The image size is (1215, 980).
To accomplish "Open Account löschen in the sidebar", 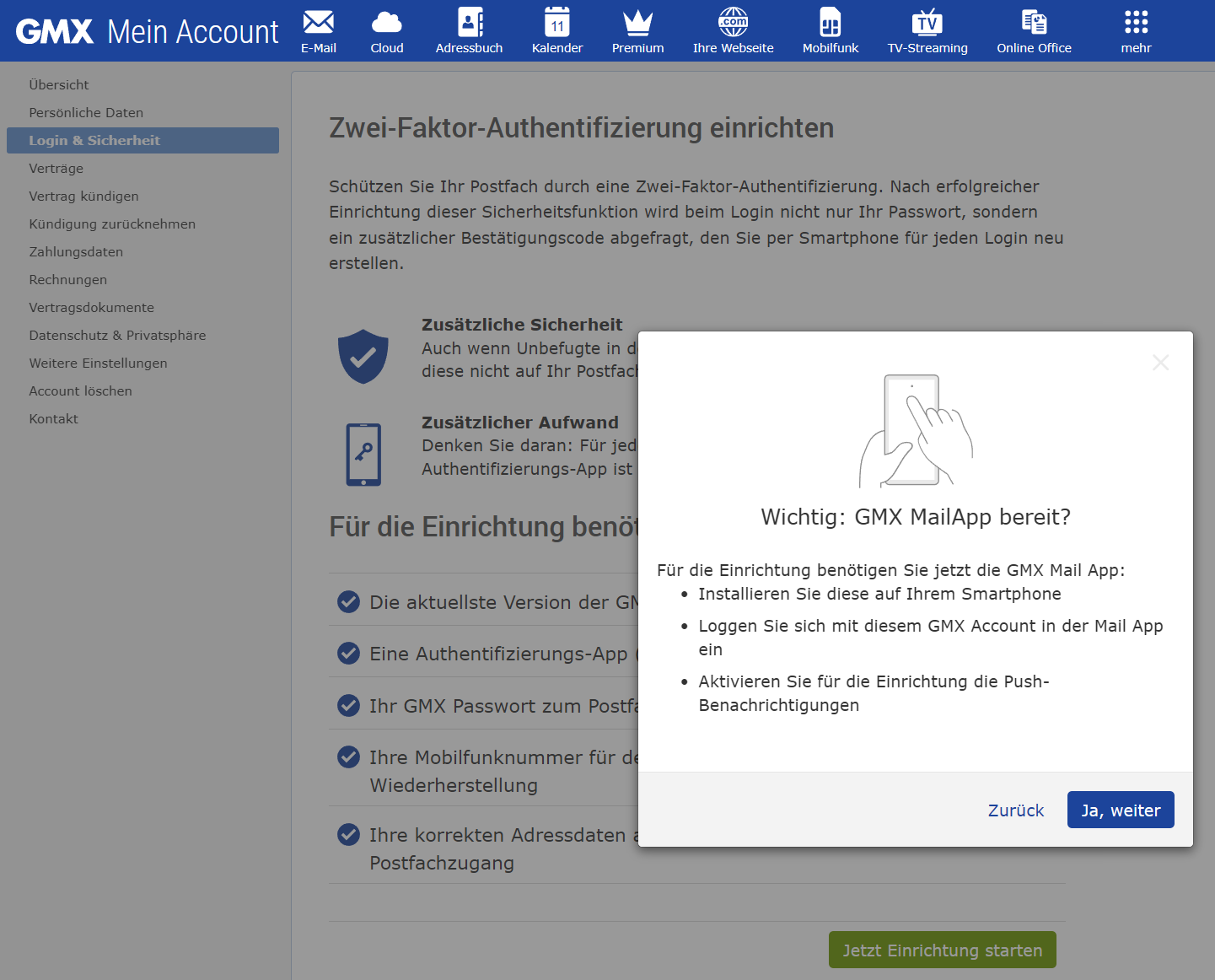I will pyautogui.click(x=81, y=390).
